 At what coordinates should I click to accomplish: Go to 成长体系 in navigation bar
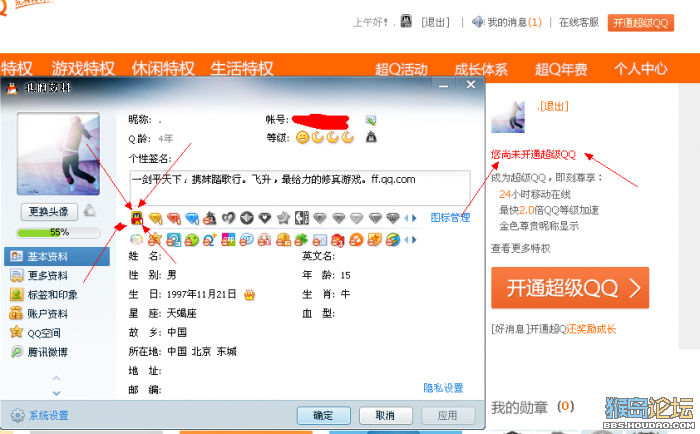pyautogui.click(x=481, y=69)
